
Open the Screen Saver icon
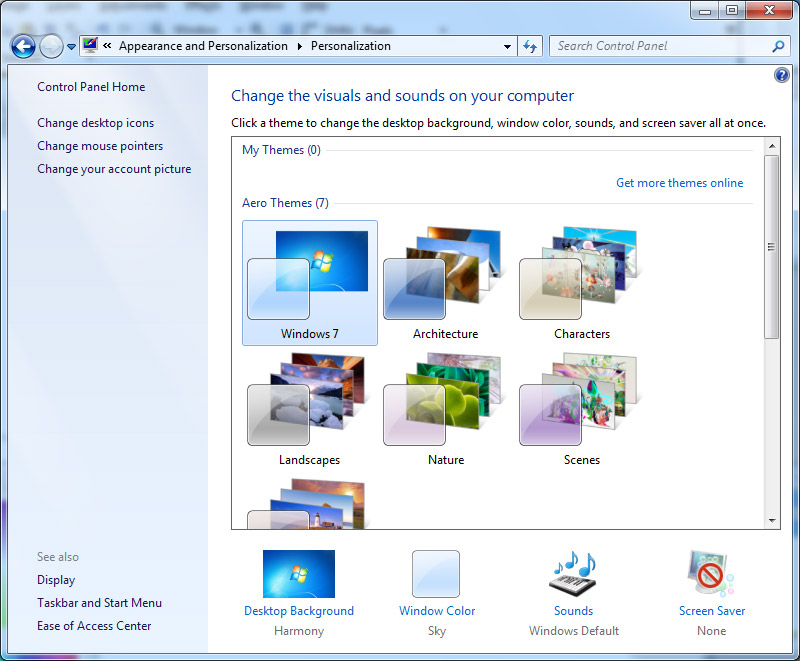click(x=711, y=574)
